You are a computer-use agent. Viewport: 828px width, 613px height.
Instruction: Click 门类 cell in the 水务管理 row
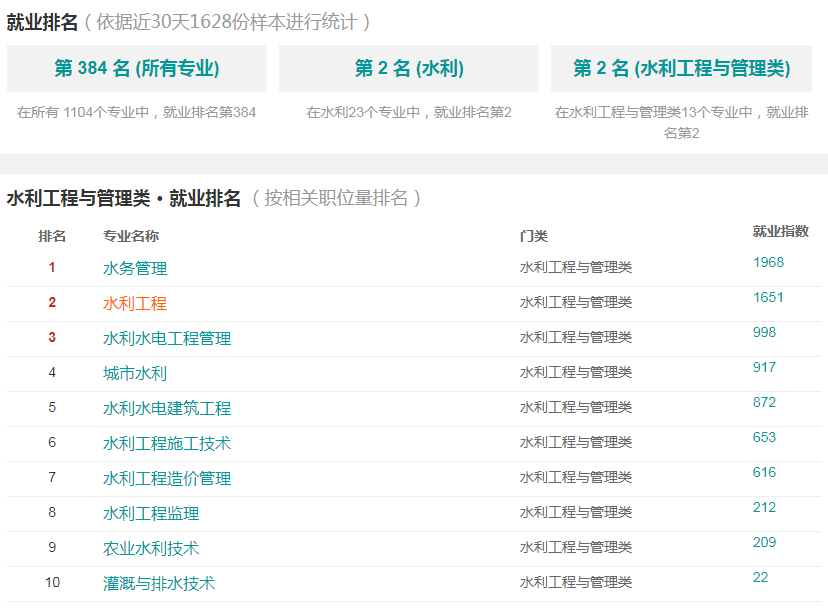click(x=576, y=267)
